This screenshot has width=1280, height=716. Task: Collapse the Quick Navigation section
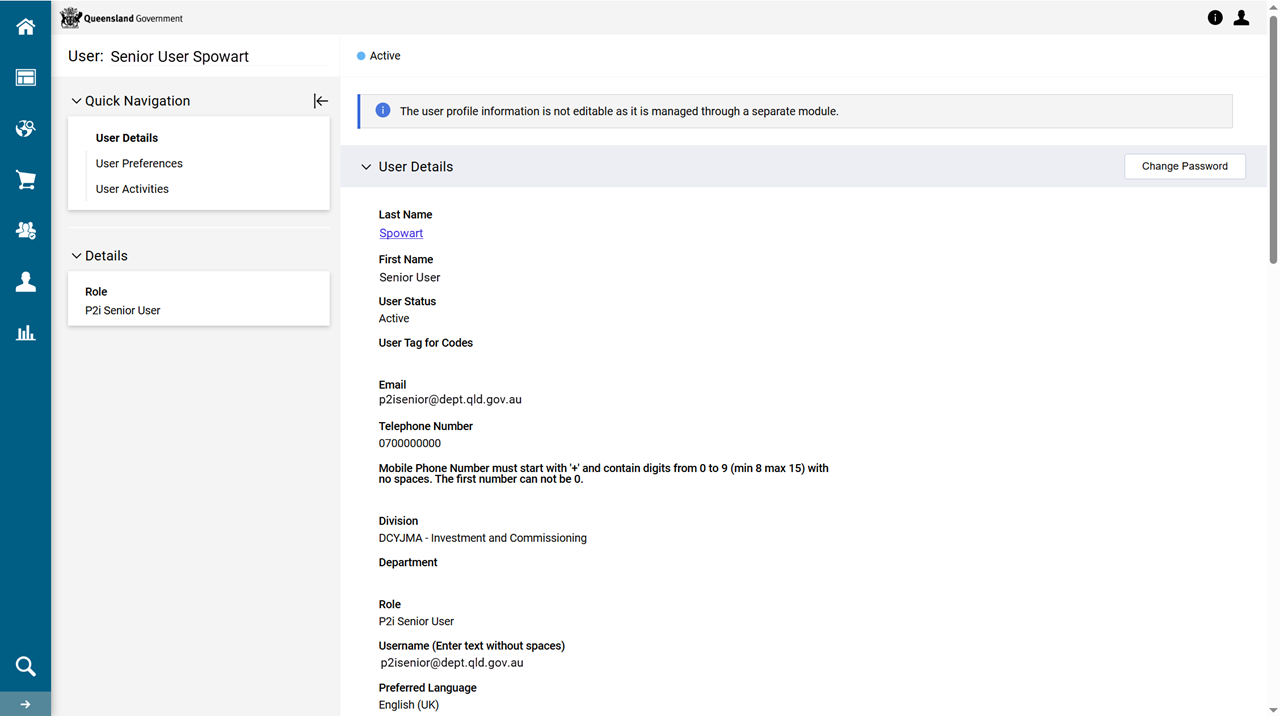[x=77, y=101]
